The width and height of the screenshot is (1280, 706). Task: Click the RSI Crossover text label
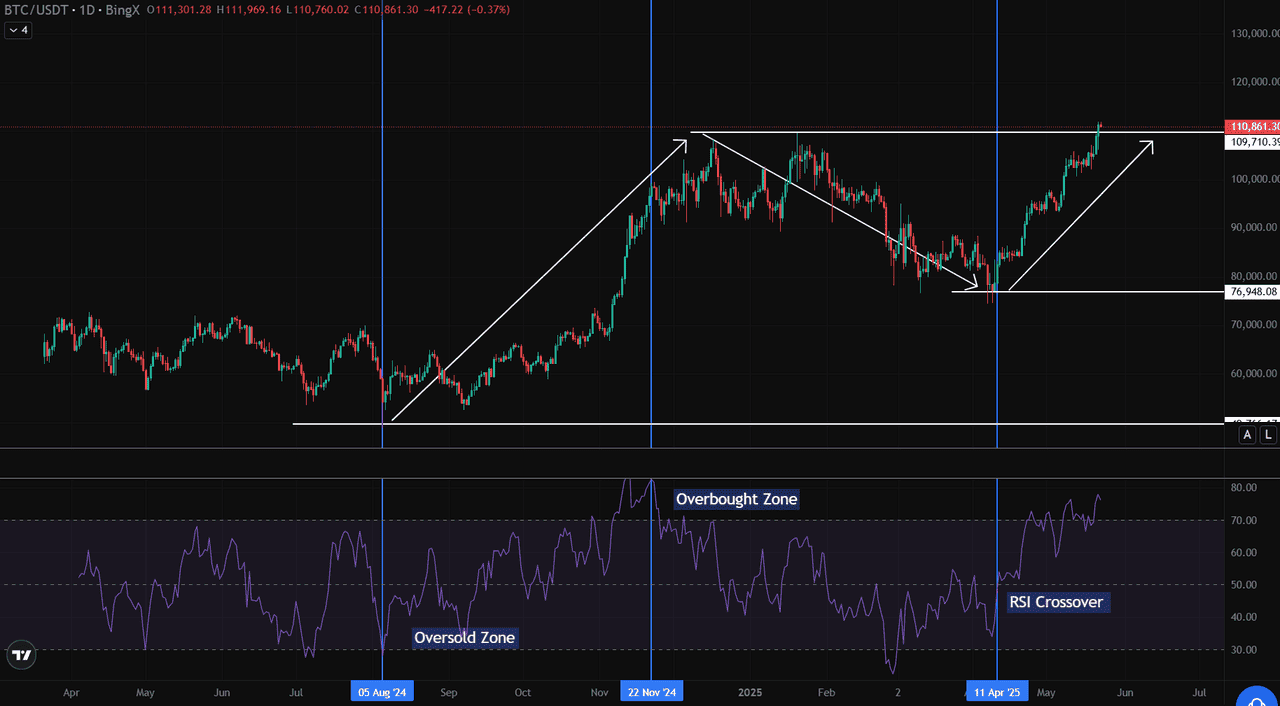(x=1059, y=602)
